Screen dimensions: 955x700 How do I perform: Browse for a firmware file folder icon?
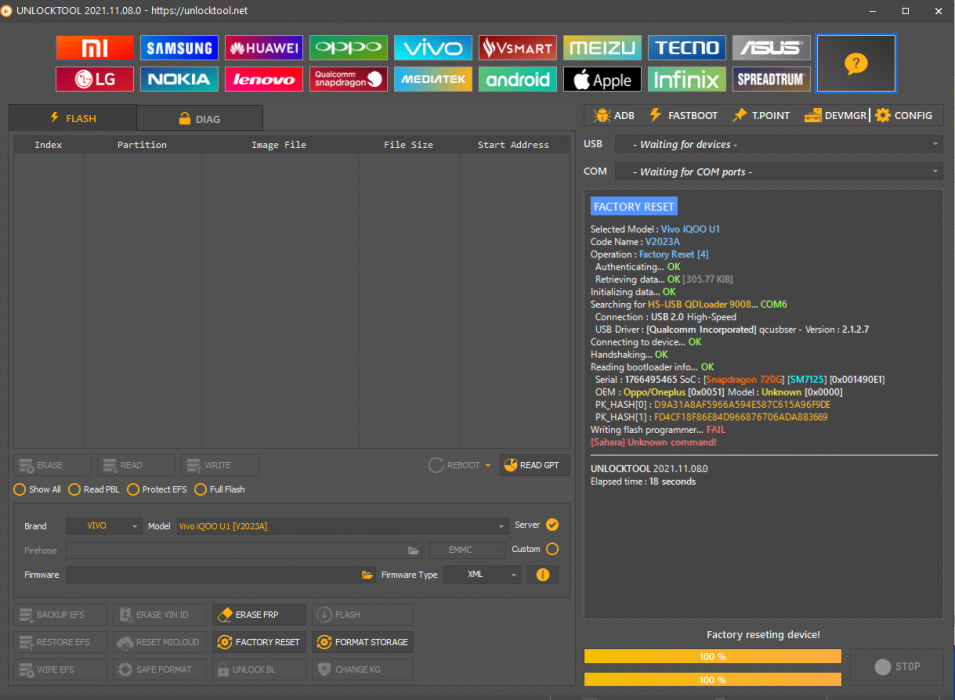367,574
